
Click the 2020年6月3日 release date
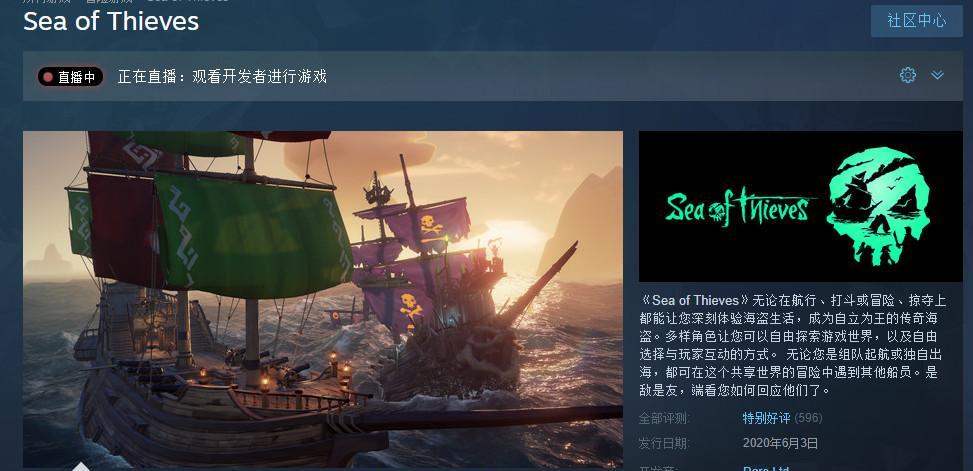point(780,443)
